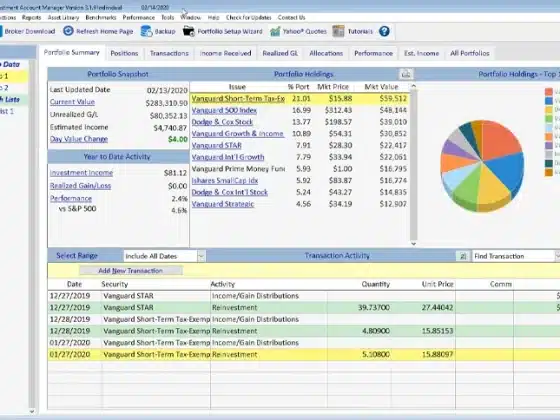Click the Contact Us menu item
The image size is (560, 420).
291,18
